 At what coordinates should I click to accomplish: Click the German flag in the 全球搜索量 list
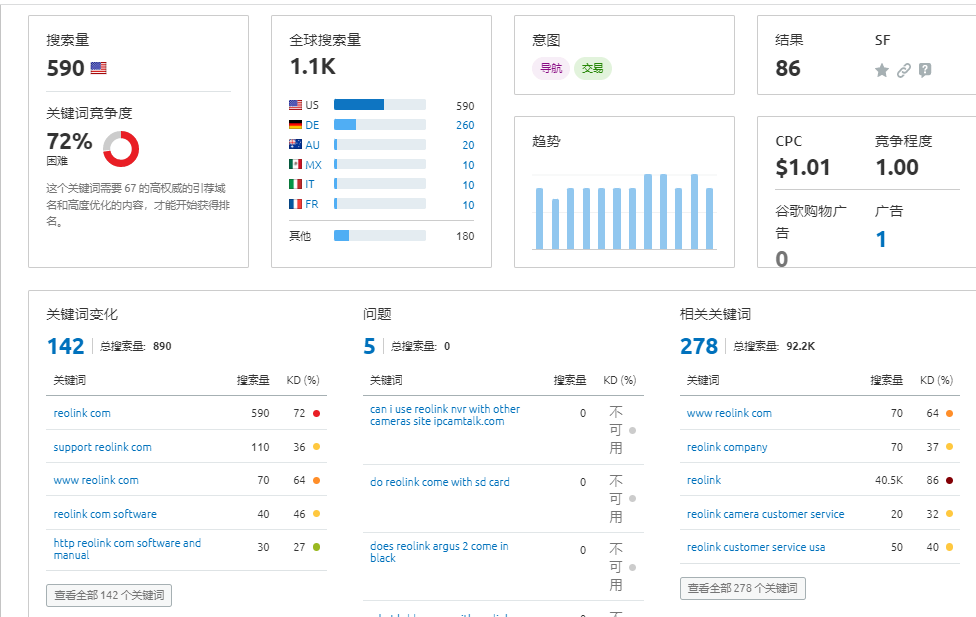click(296, 125)
